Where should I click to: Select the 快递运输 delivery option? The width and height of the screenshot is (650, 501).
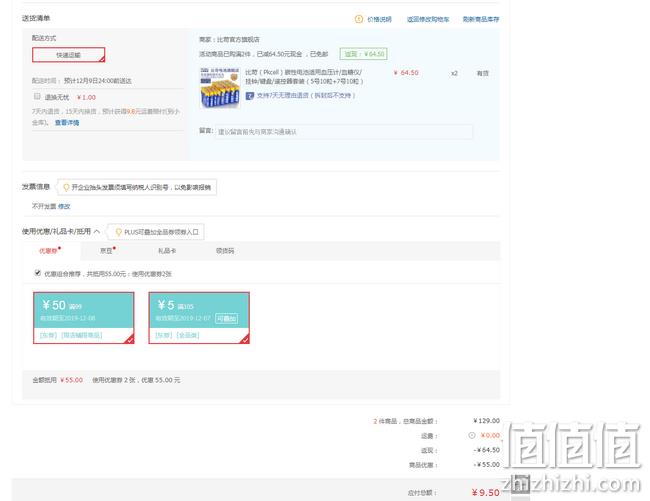pos(68,55)
